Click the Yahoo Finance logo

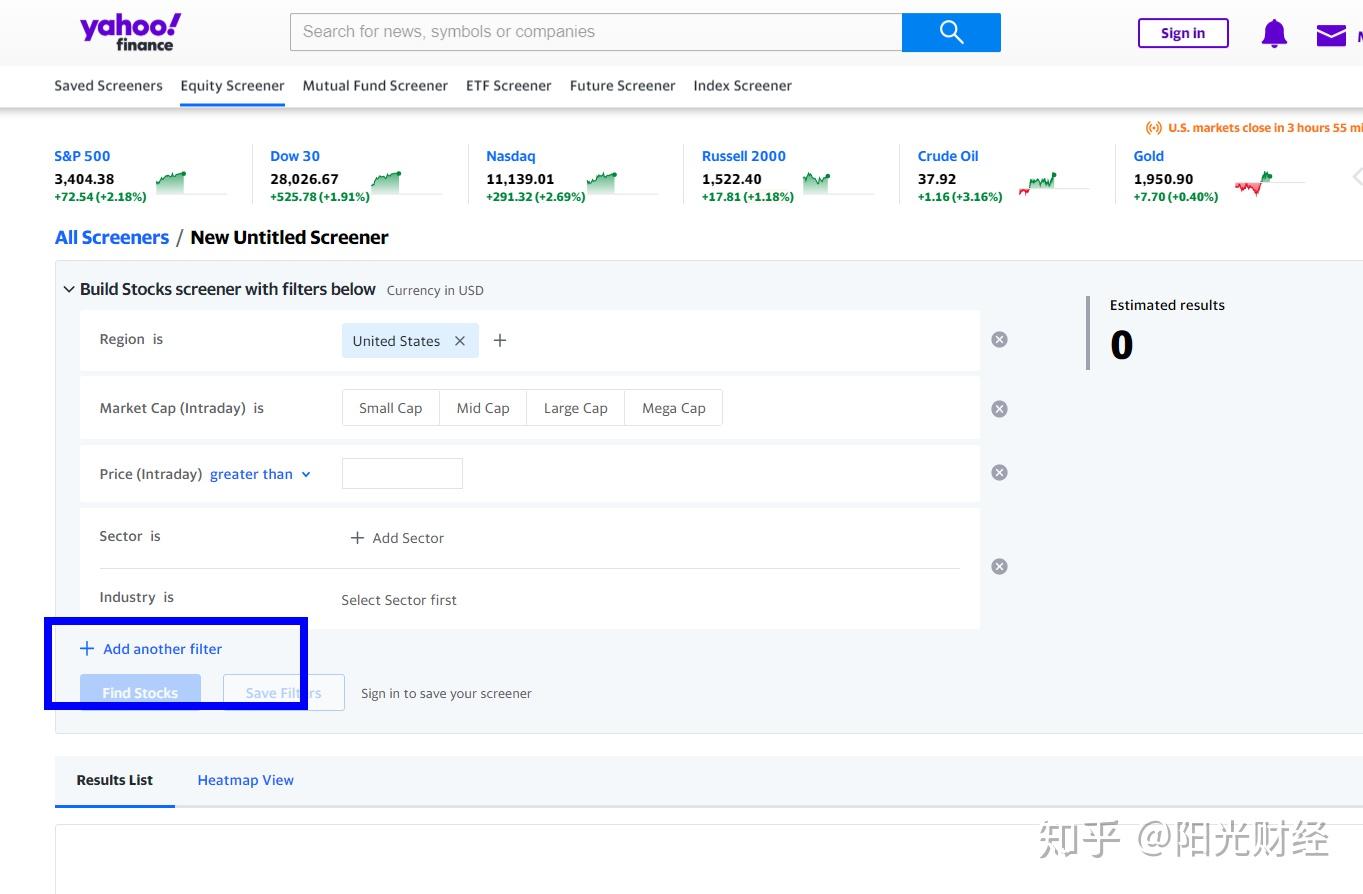click(x=130, y=32)
